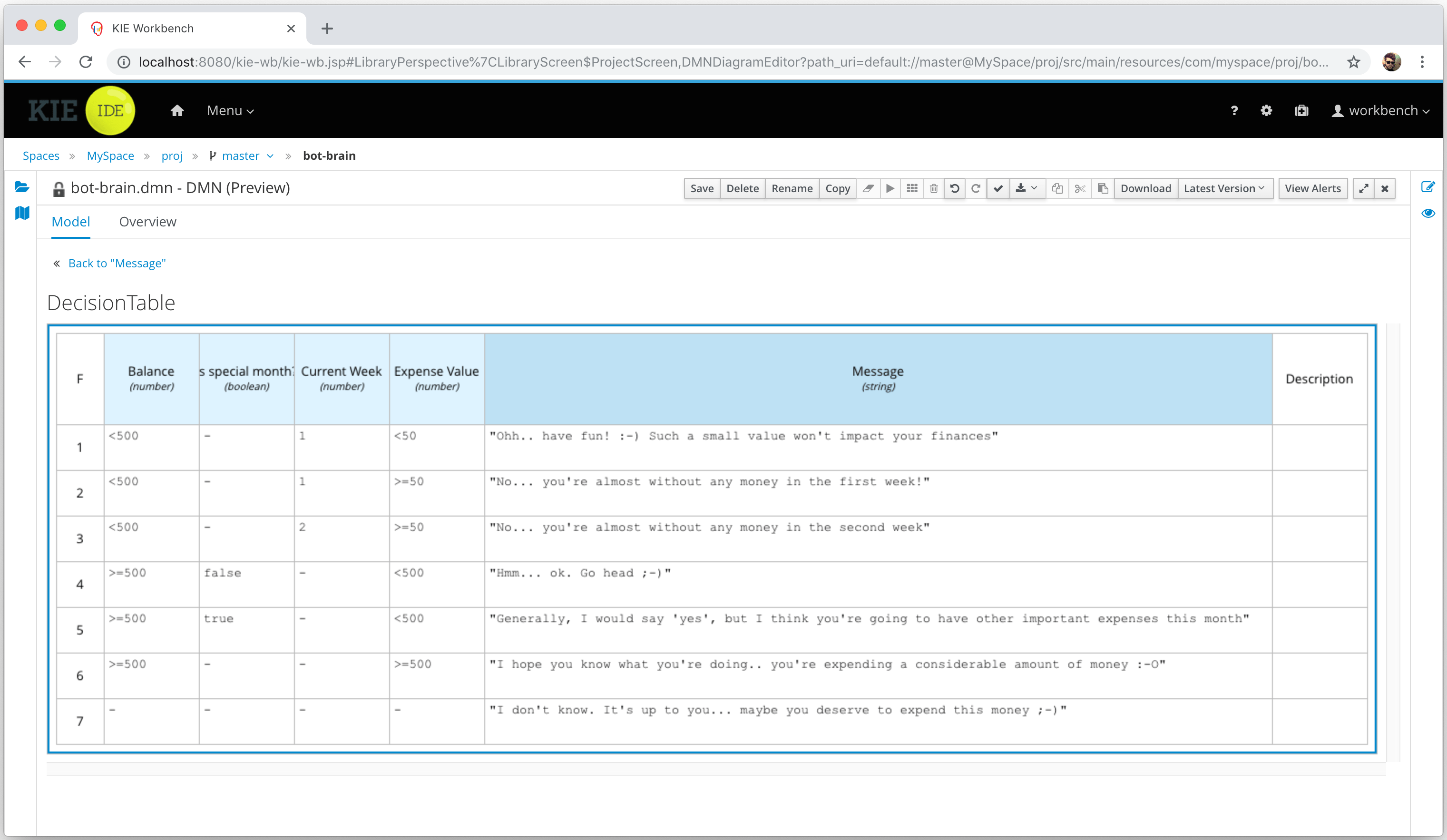Image resolution: width=1447 pixels, height=840 pixels.
Task: Click the scissors cut icon
Action: (x=1080, y=188)
